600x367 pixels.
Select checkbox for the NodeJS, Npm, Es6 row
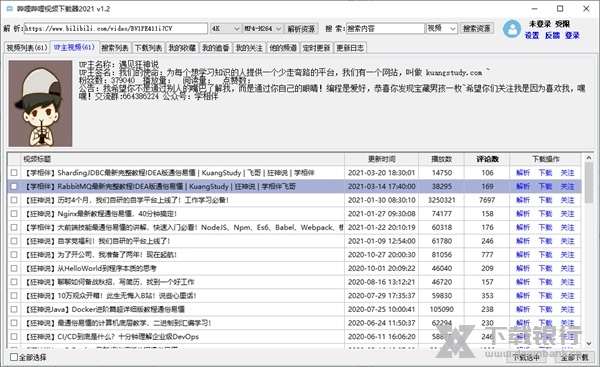pos(14,227)
